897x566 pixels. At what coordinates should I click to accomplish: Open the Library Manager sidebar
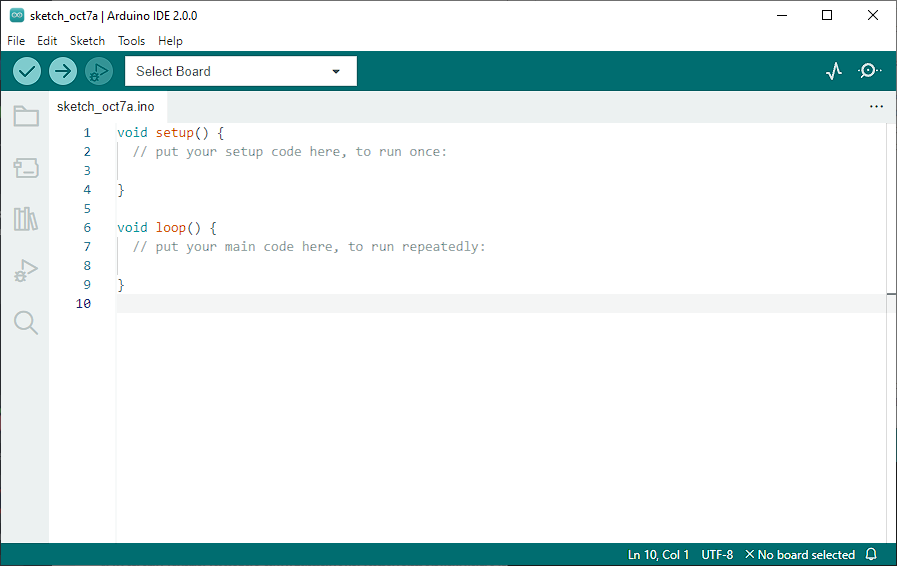(26, 219)
